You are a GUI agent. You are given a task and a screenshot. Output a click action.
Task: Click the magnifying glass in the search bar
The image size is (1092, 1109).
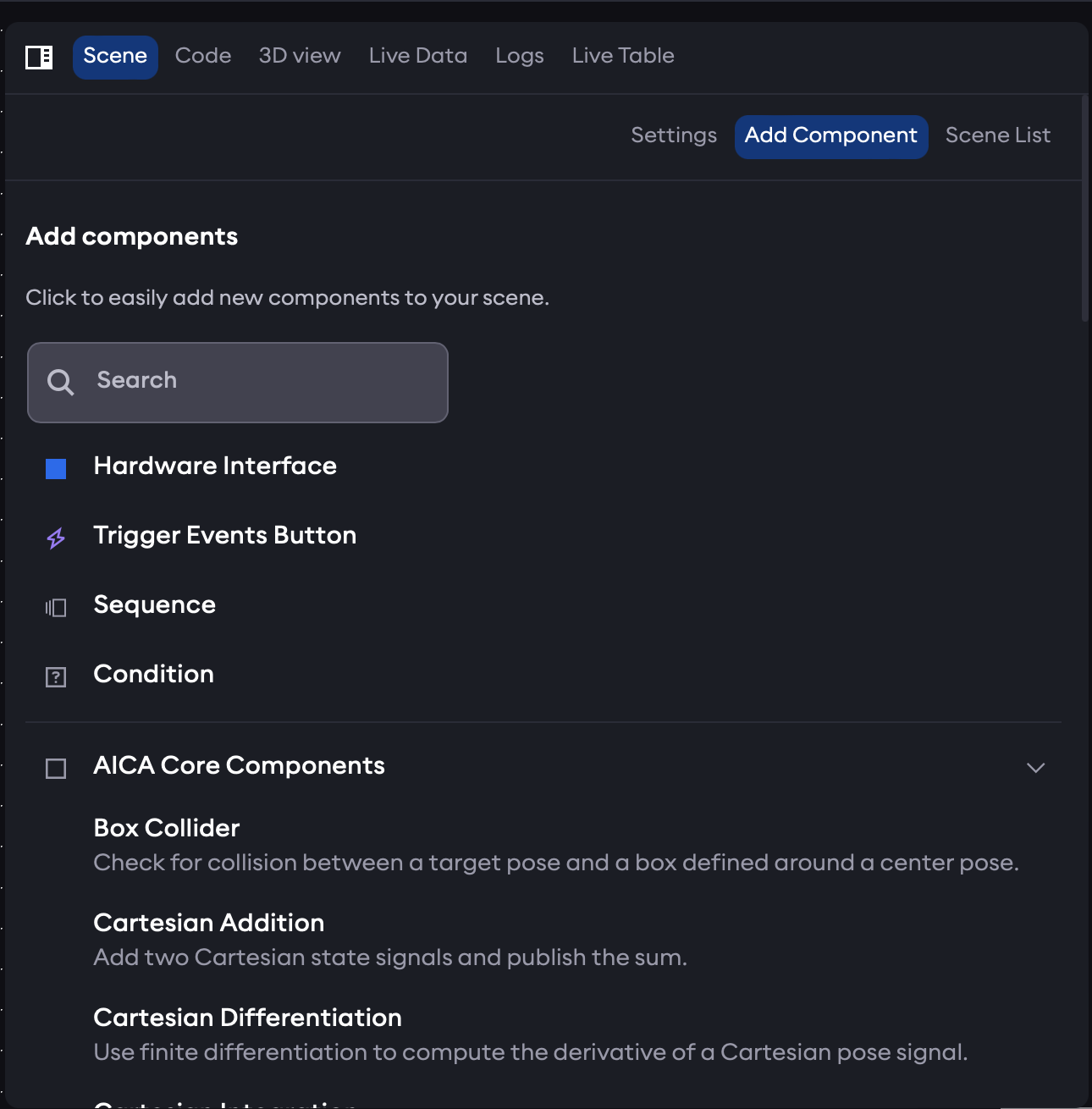click(60, 382)
